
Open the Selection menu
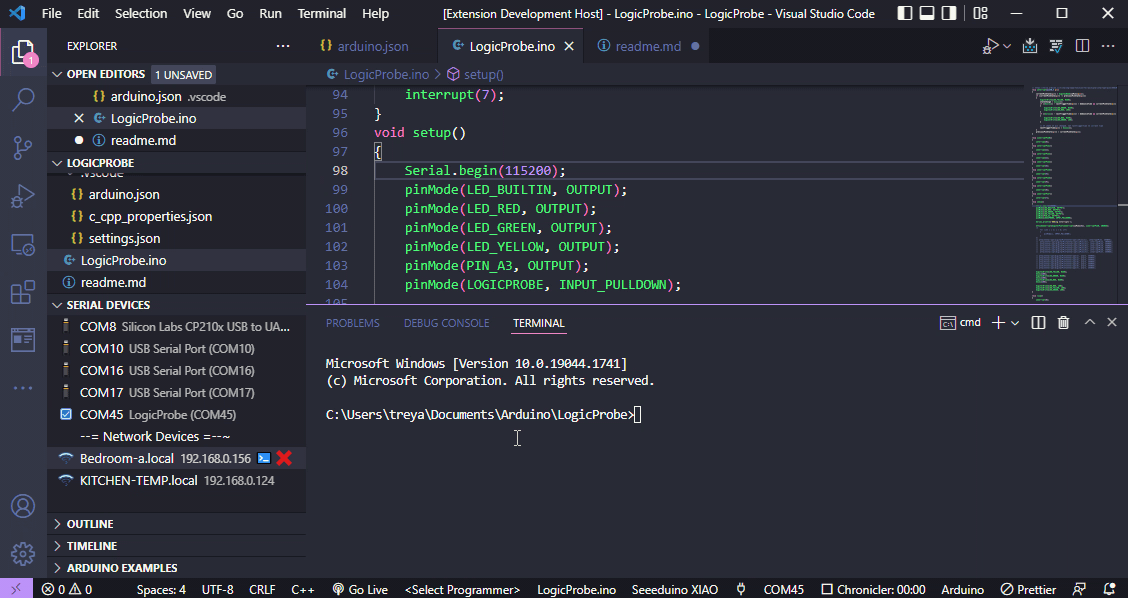[x=141, y=13]
